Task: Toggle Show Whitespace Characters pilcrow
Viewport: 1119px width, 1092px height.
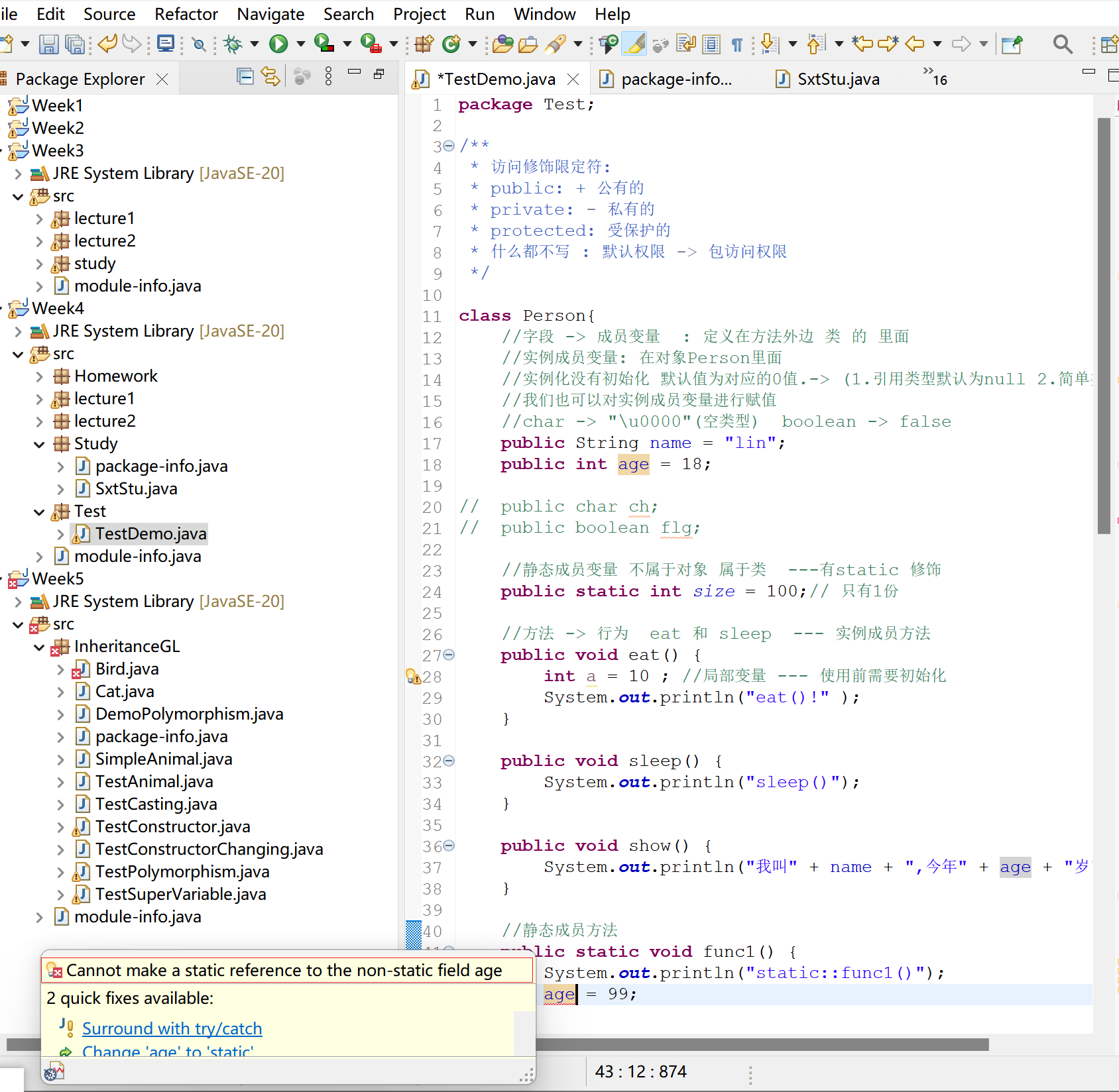Action: click(x=736, y=44)
